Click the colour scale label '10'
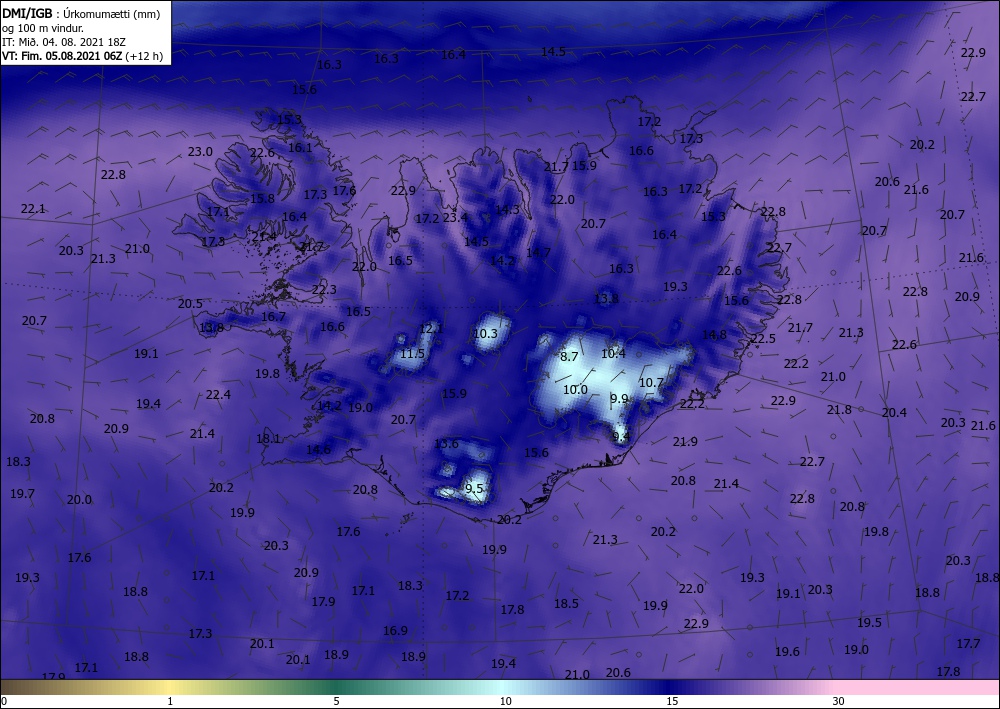 point(505,701)
